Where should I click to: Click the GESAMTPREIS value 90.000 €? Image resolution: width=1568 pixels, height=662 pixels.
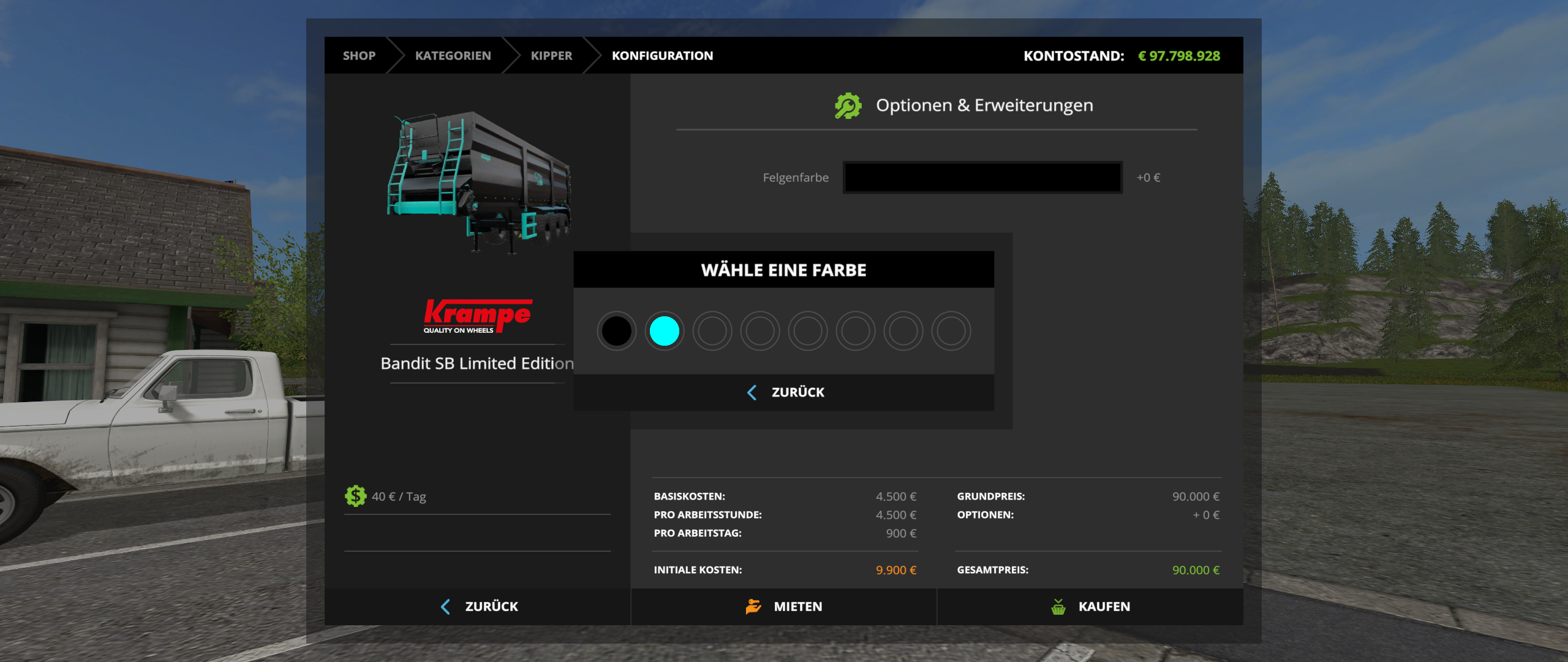[x=1196, y=570]
